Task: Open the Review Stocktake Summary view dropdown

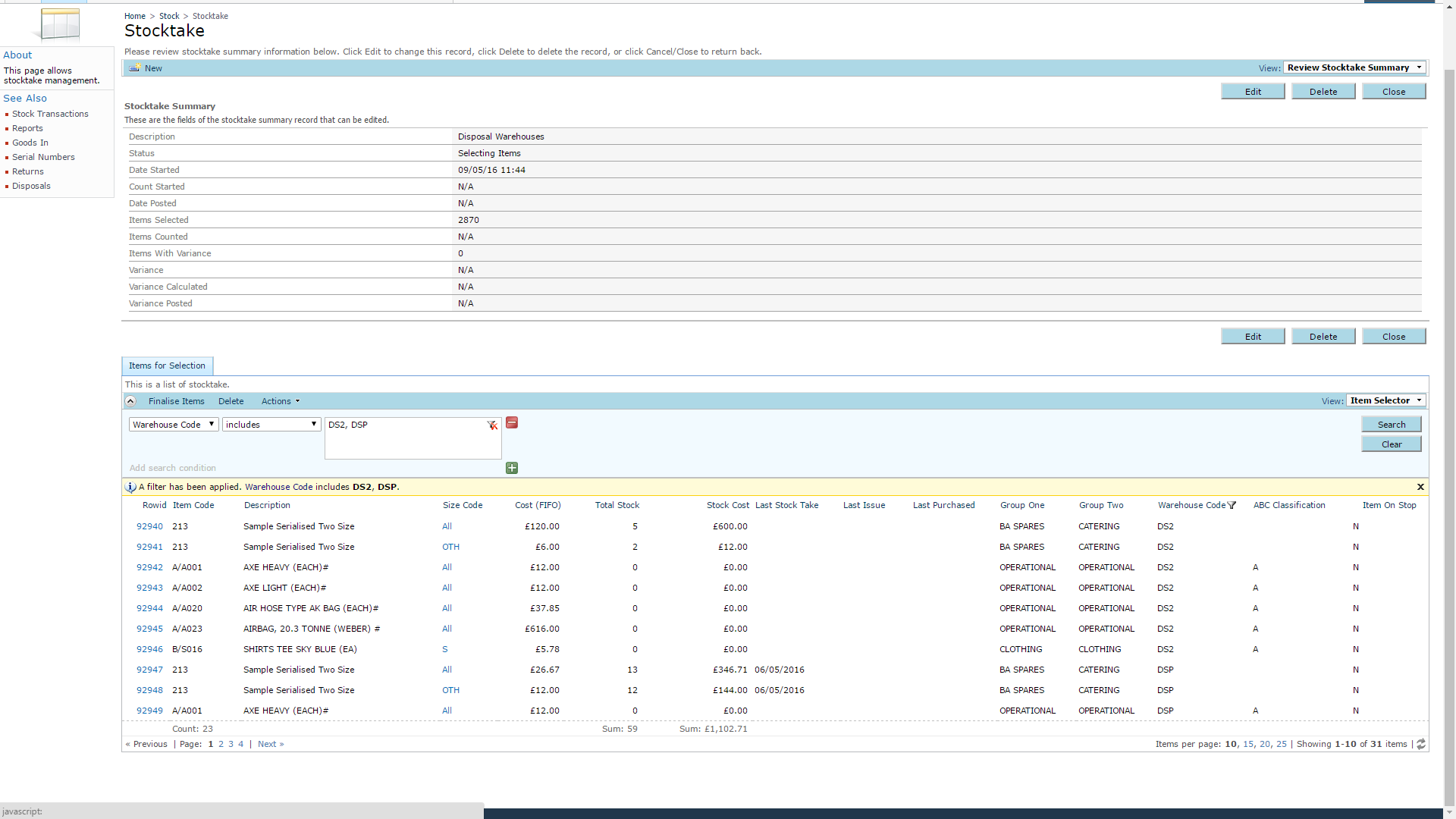Action: coord(1354,67)
